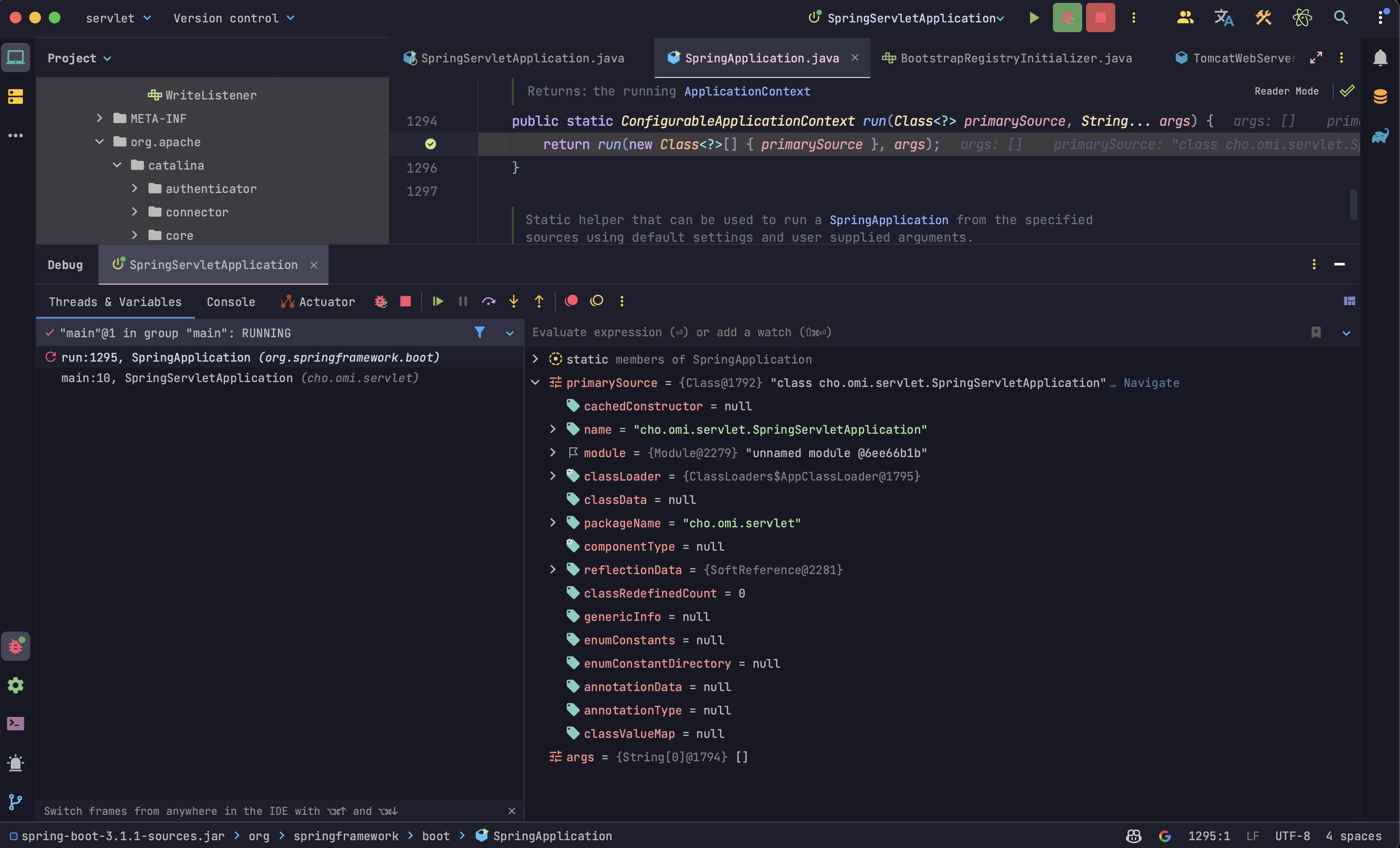Click the ApplicationContext doc link
Screen dimensions: 1400x848
coord(747,92)
